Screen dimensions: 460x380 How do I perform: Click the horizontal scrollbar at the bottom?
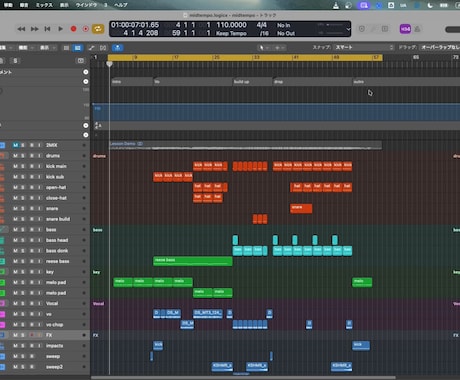[243, 377]
